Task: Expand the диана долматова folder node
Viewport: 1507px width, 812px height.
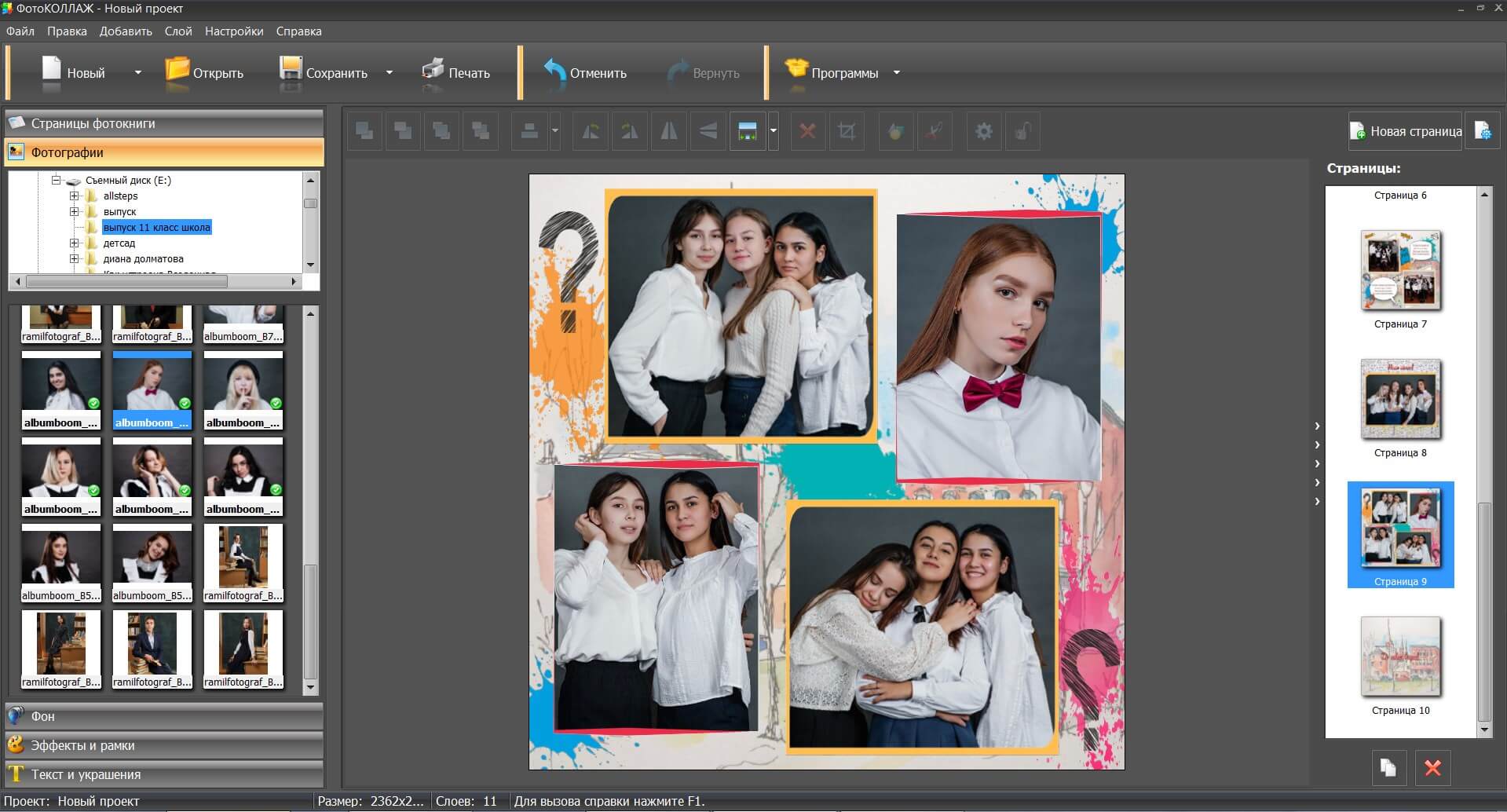Action: click(74, 258)
